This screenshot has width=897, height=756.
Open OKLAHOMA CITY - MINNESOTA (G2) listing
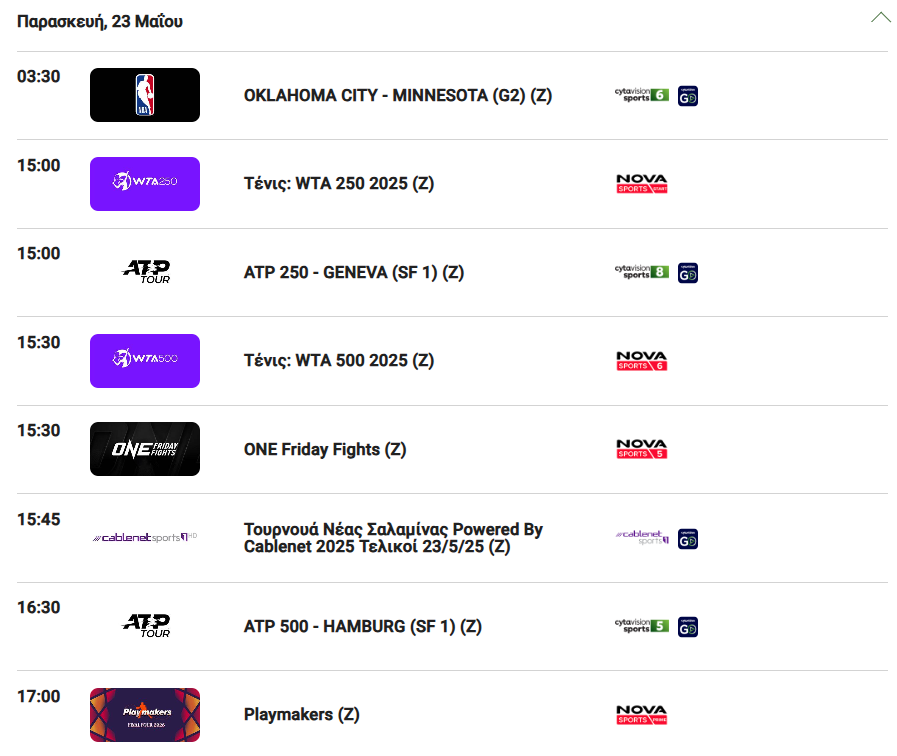pyautogui.click(x=398, y=96)
